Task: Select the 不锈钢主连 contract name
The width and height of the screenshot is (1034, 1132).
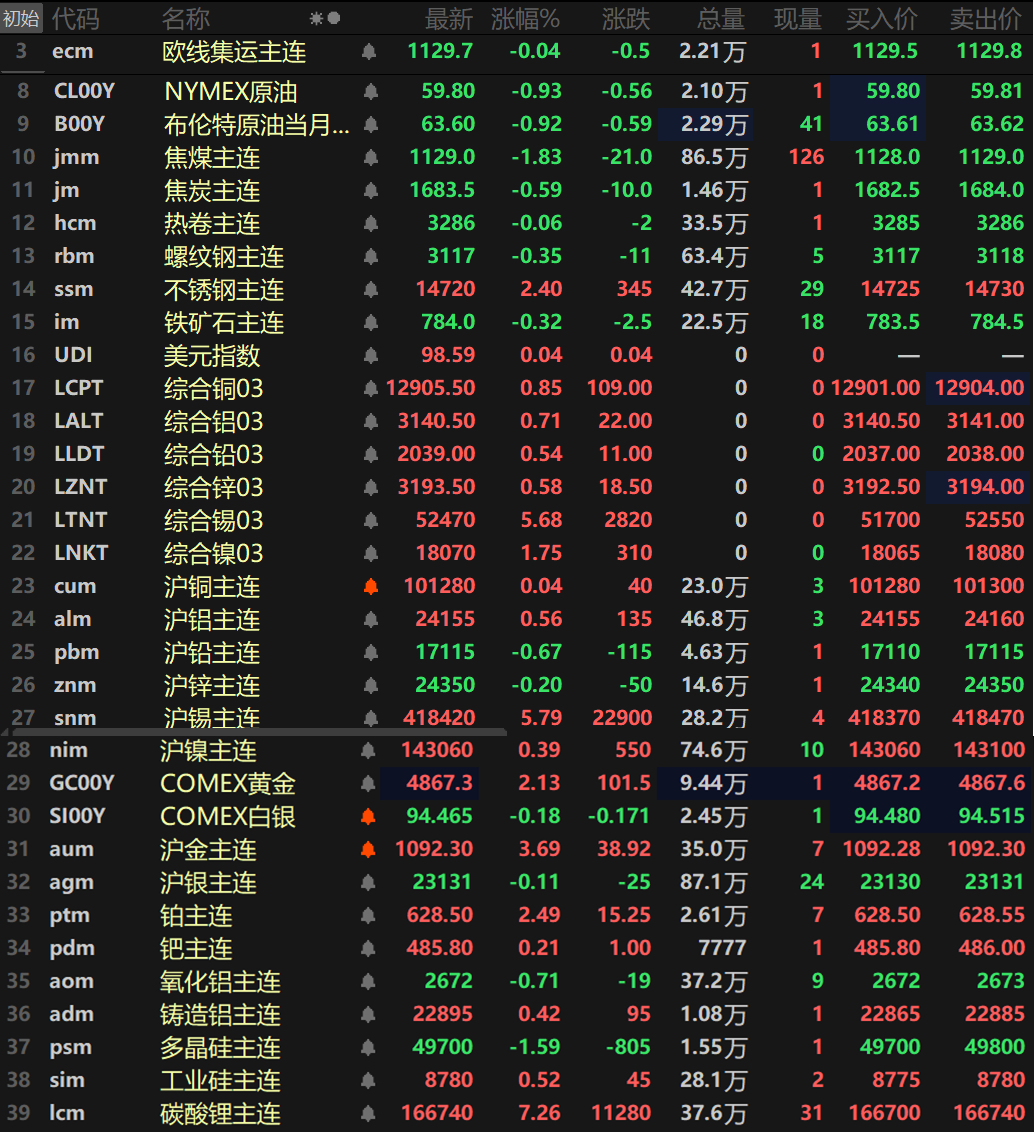Action: (x=224, y=290)
